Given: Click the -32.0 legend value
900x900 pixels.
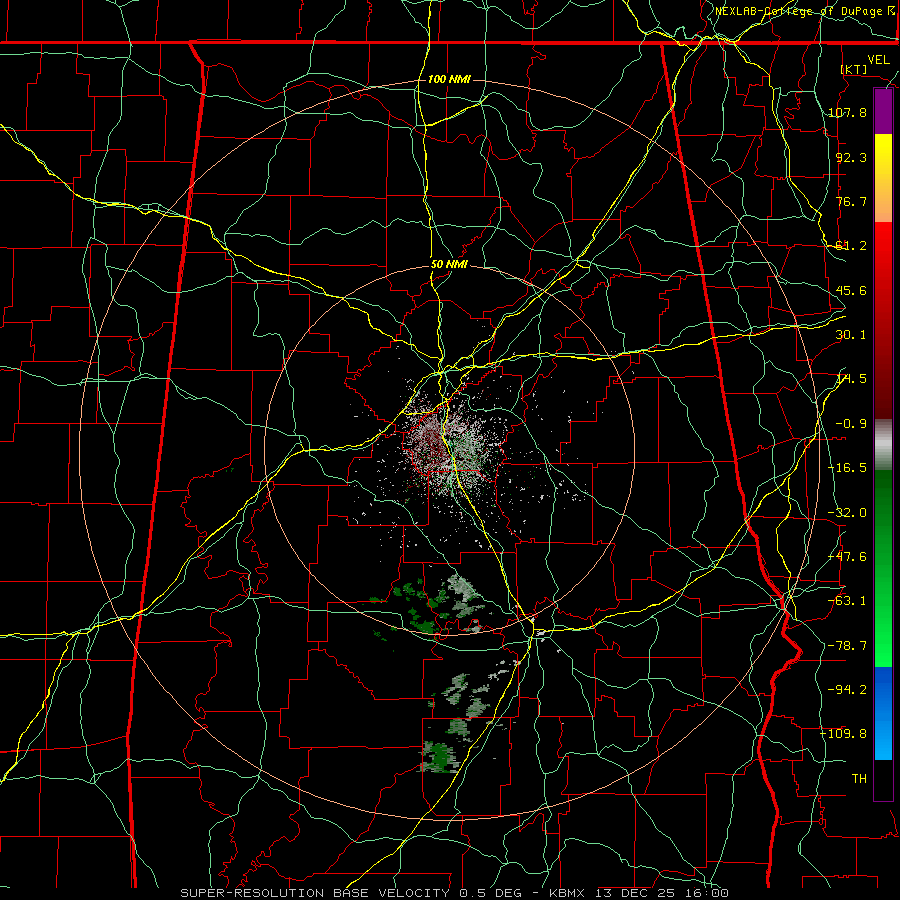Looking at the screenshot, I should 847,513.
